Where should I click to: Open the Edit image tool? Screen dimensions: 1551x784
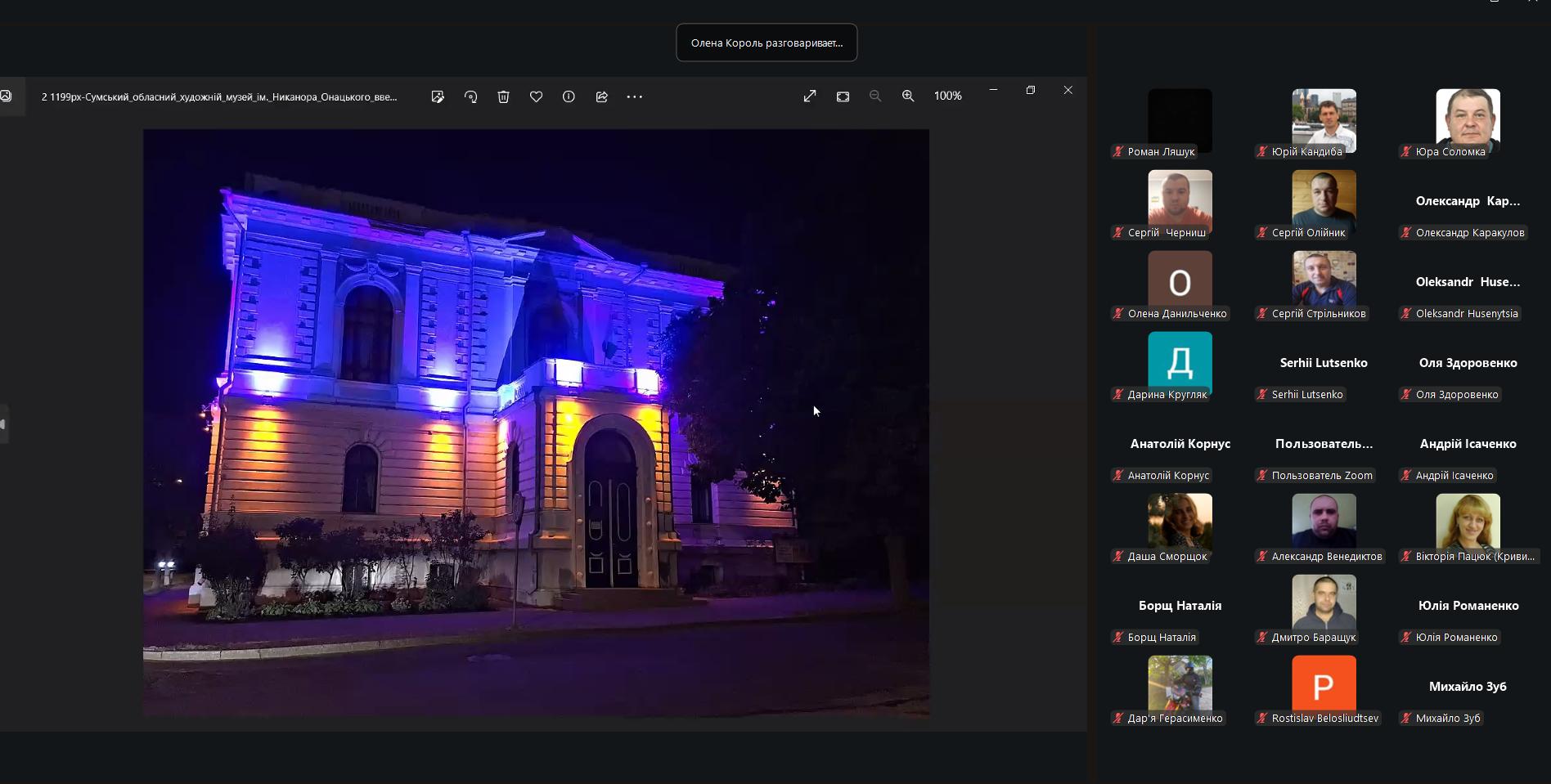pyautogui.click(x=438, y=96)
